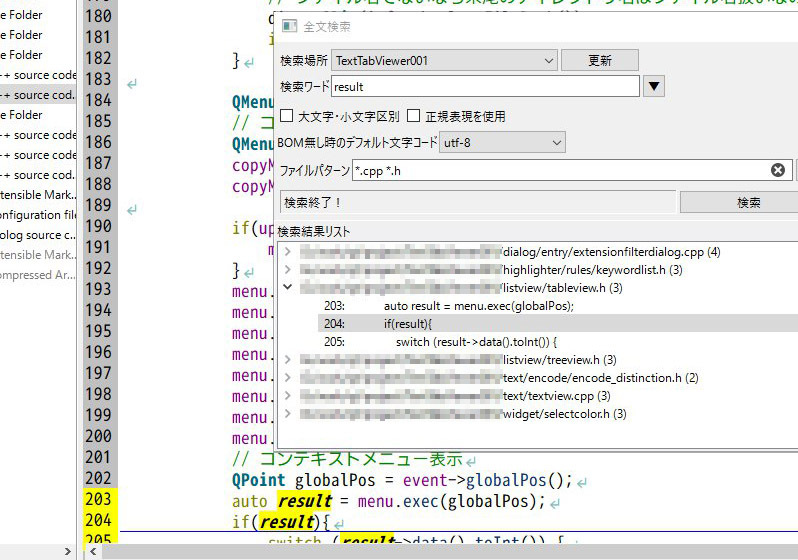Open 検索場所 dropdown showing TextTabViewer001
Viewport: 798px width, 560px height.
[x=443, y=61]
